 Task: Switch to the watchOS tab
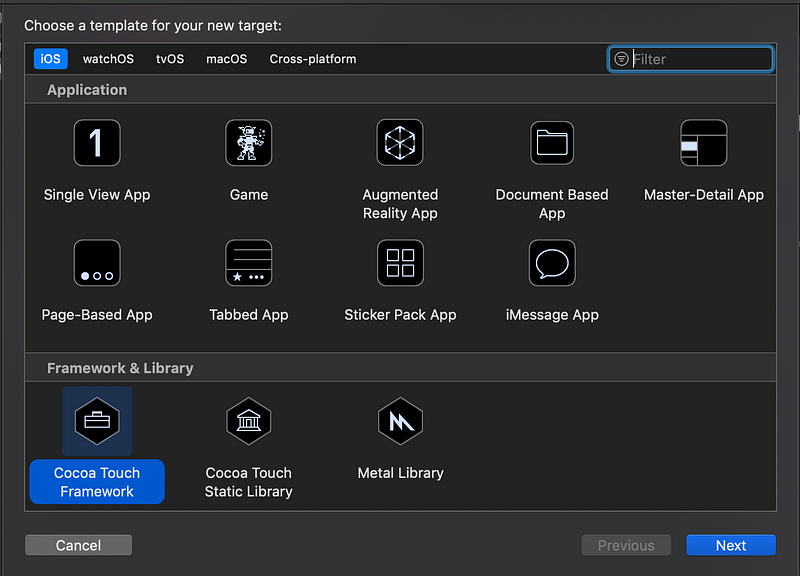[x=108, y=59]
